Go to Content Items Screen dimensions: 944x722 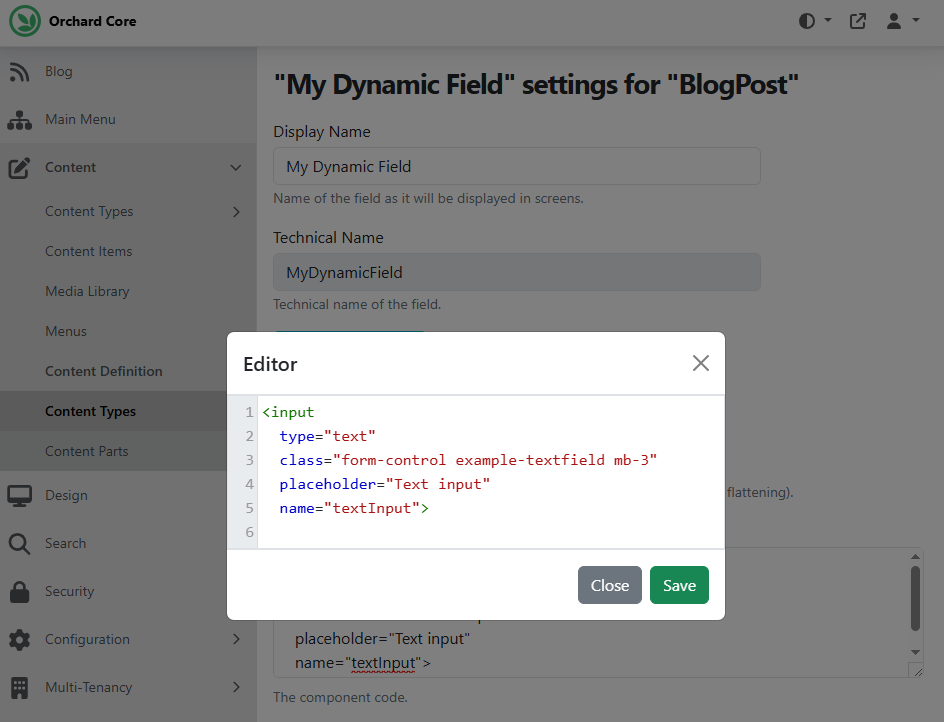pyautogui.click(x=88, y=251)
